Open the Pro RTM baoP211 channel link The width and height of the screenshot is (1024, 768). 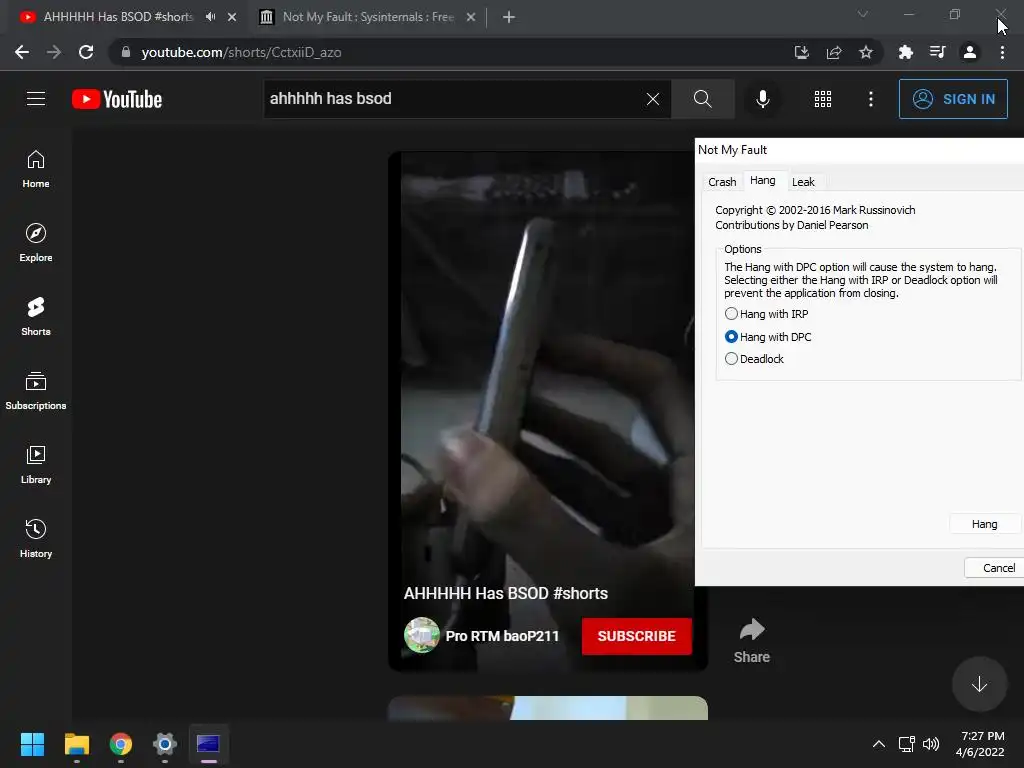click(502, 636)
